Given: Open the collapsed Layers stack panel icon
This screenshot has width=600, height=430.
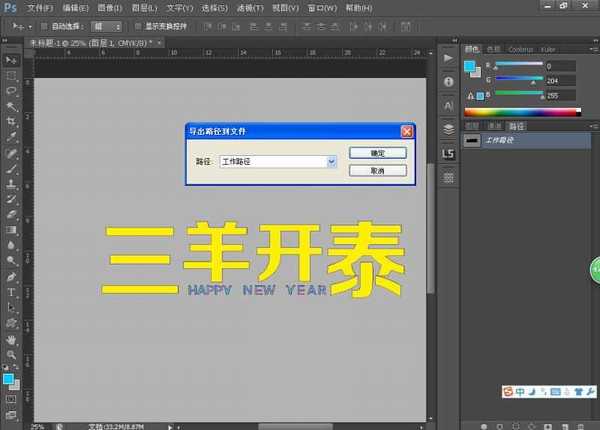Looking at the screenshot, I should 448,129.
